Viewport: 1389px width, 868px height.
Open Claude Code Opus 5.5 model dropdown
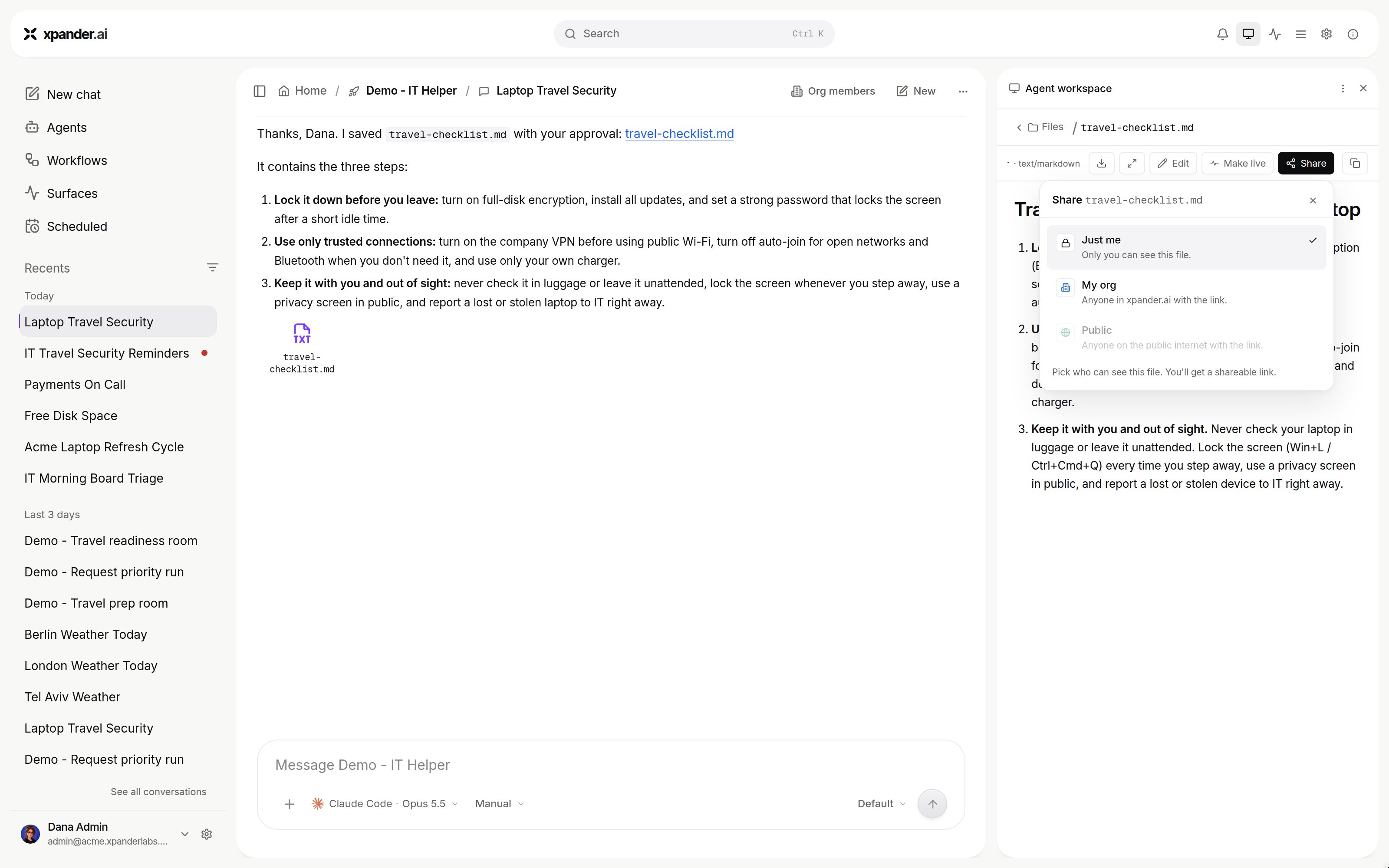click(x=385, y=804)
